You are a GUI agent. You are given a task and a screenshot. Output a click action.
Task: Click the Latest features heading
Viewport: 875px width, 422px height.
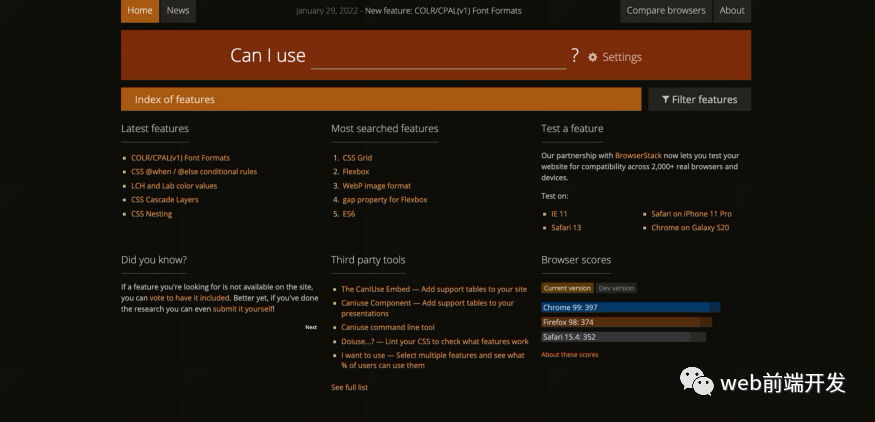tap(155, 128)
